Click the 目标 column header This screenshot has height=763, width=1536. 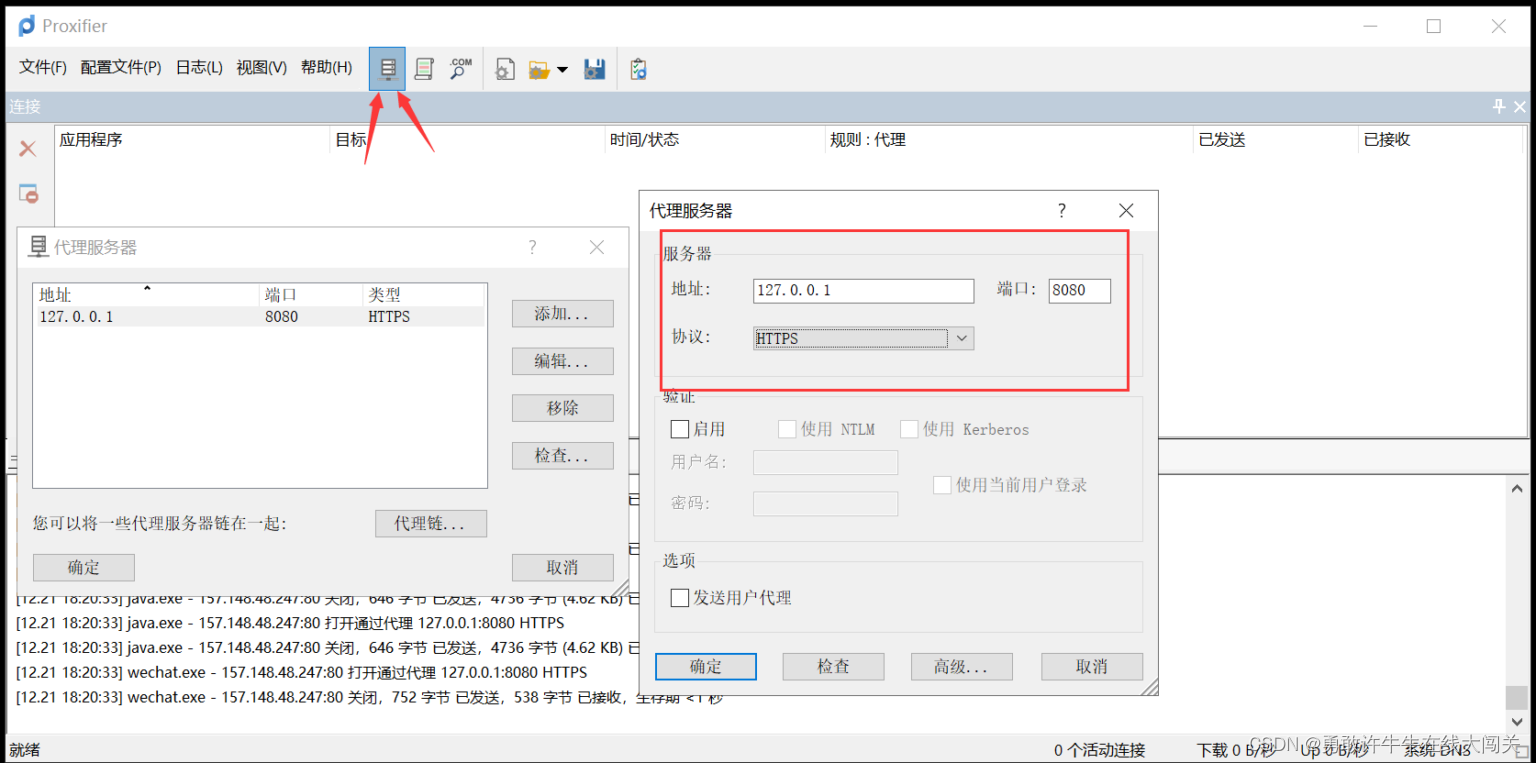coord(467,140)
